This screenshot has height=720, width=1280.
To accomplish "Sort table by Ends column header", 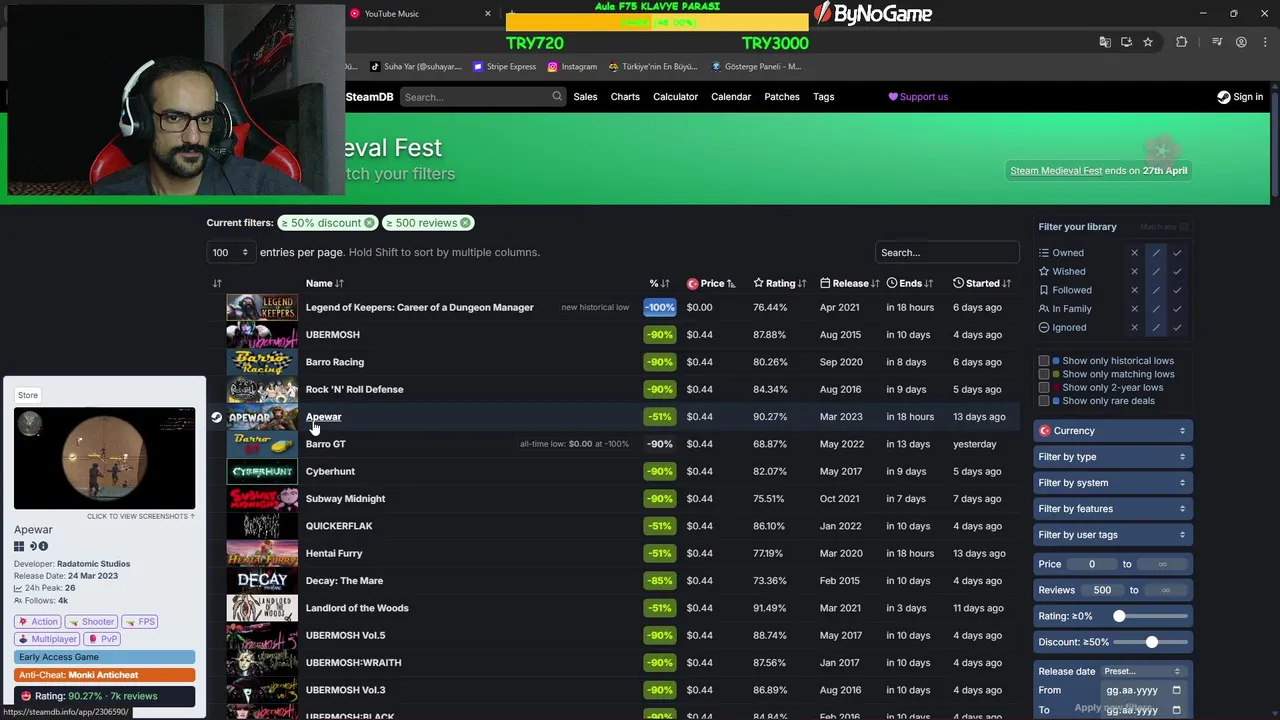I will (x=909, y=284).
